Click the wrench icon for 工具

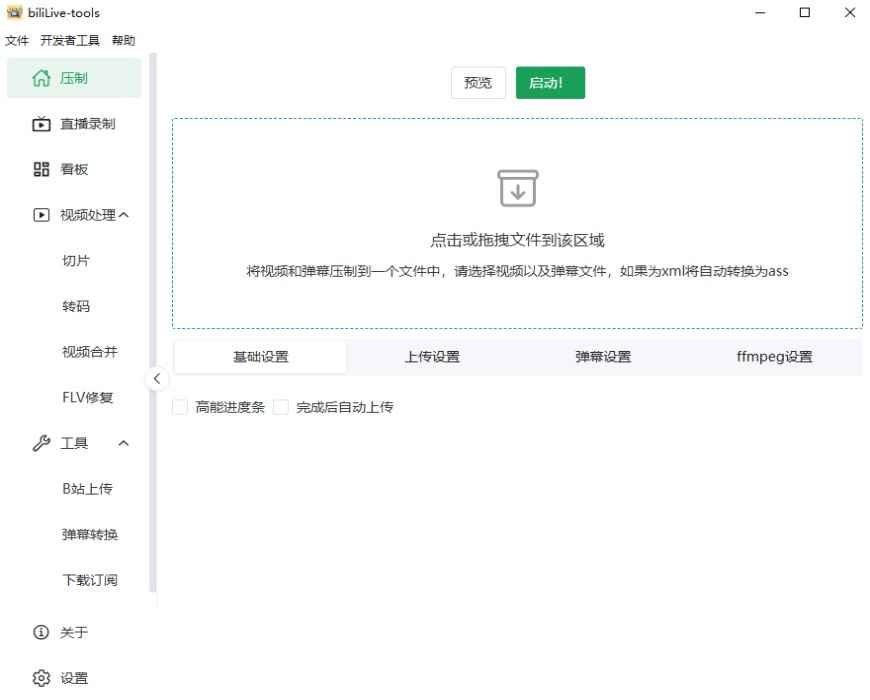pyautogui.click(x=41, y=443)
